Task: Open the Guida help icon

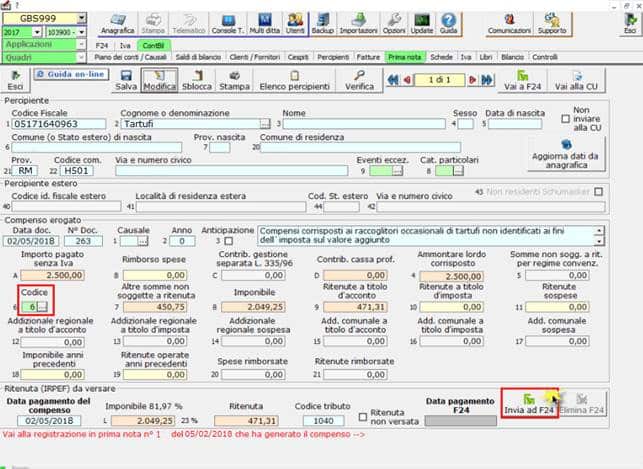Action: [448, 24]
